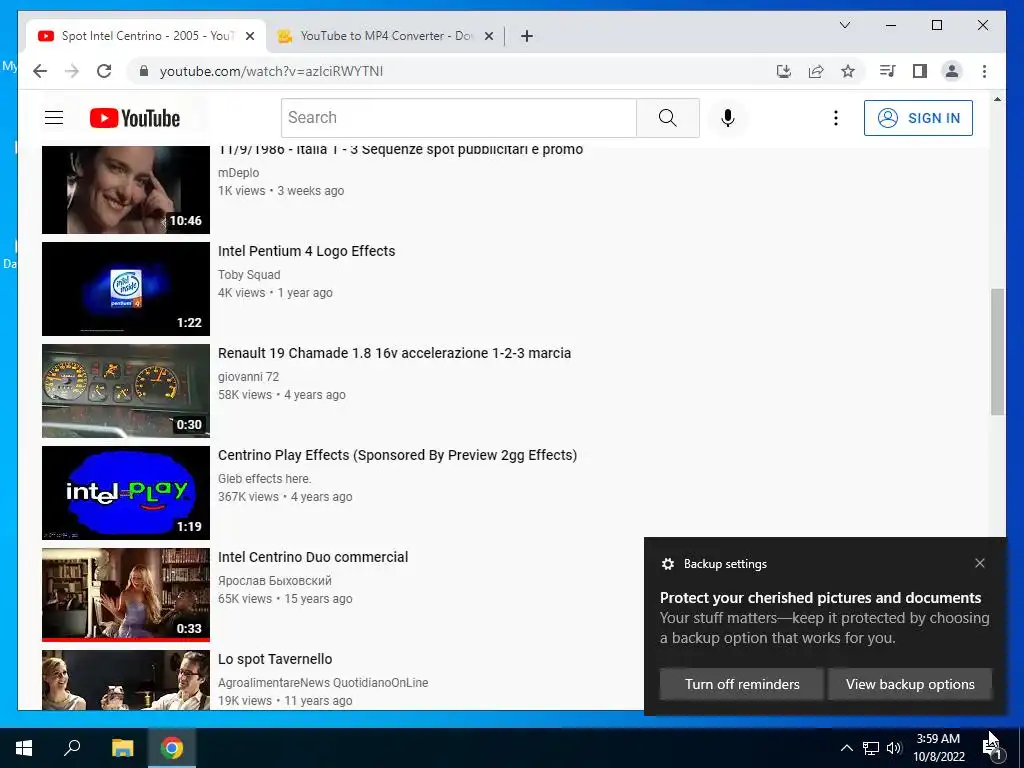Show hidden tray icons chevron
The image size is (1024, 768).
coord(846,748)
